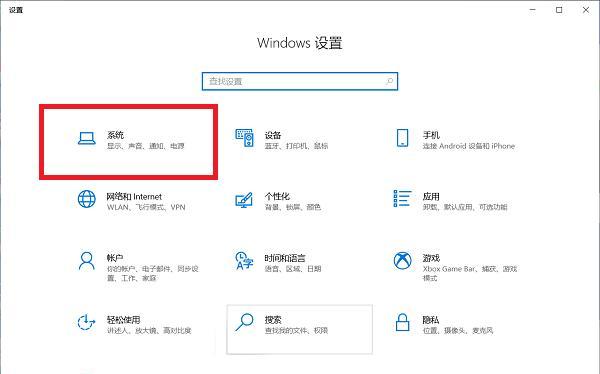Select the 设备 category title
The height and width of the screenshot is (374, 600).
pyautogui.click(x=273, y=135)
